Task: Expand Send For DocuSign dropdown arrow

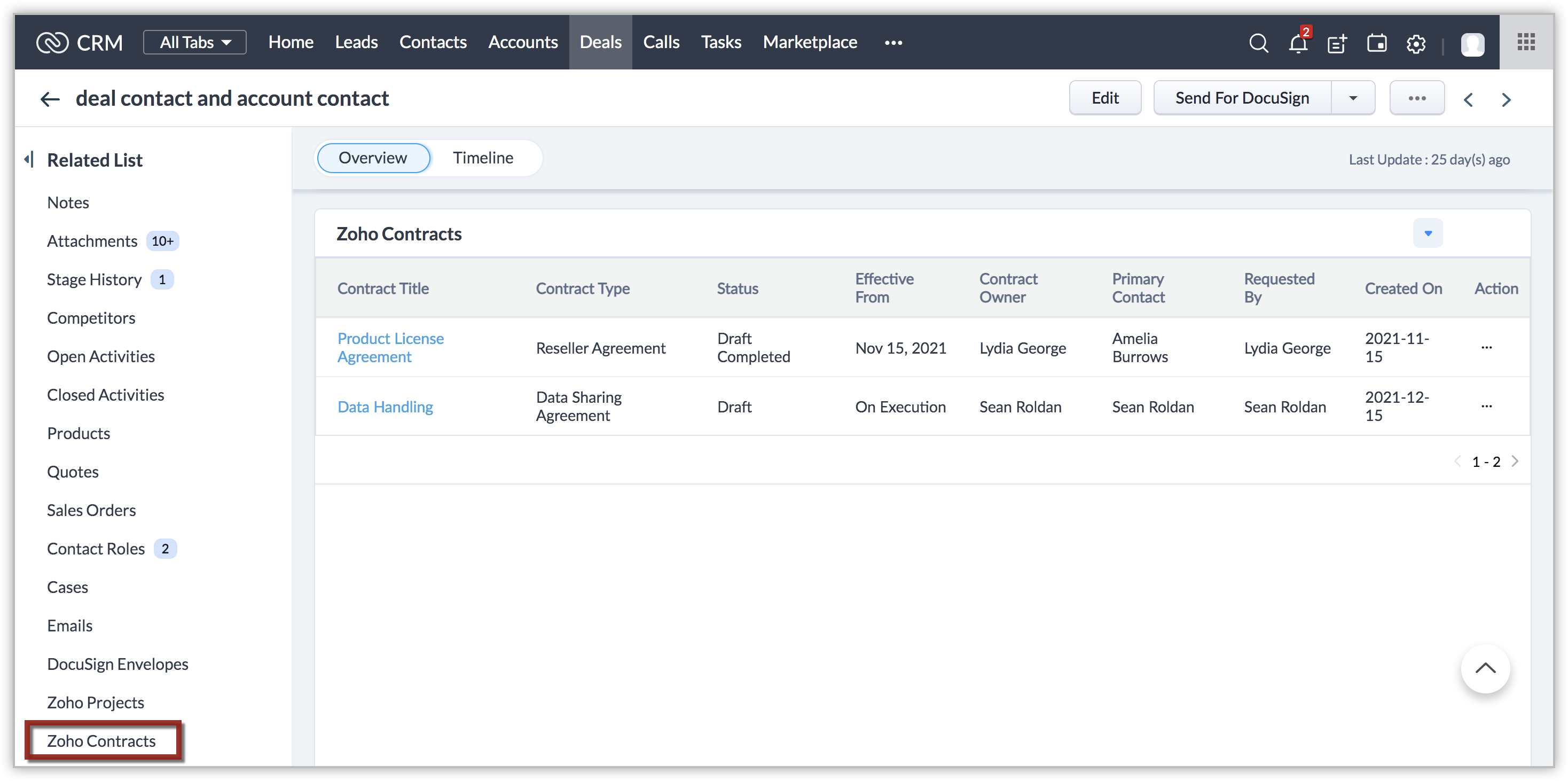Action: point(1353,98)
